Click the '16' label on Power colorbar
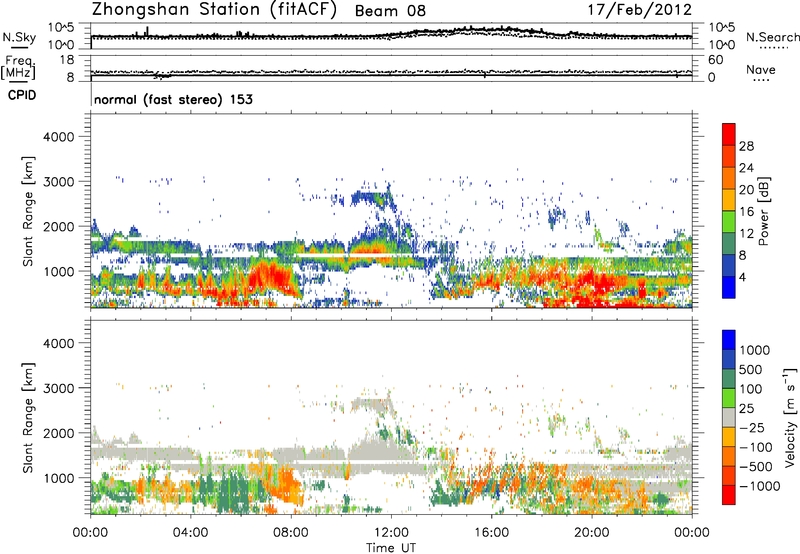This screenshot has width=800, height=554. point(746,212)
